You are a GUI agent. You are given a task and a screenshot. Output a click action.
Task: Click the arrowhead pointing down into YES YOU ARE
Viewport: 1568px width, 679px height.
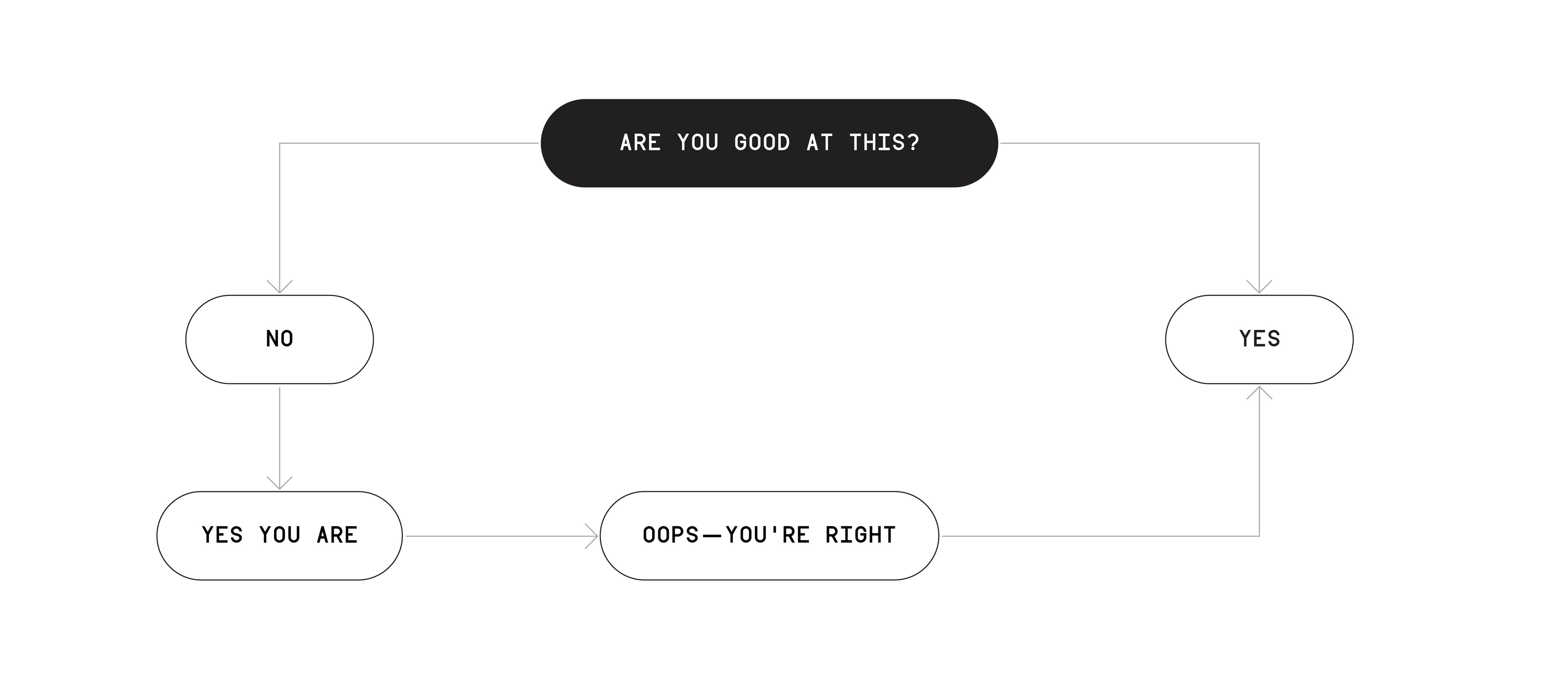(x=279, y=483)
